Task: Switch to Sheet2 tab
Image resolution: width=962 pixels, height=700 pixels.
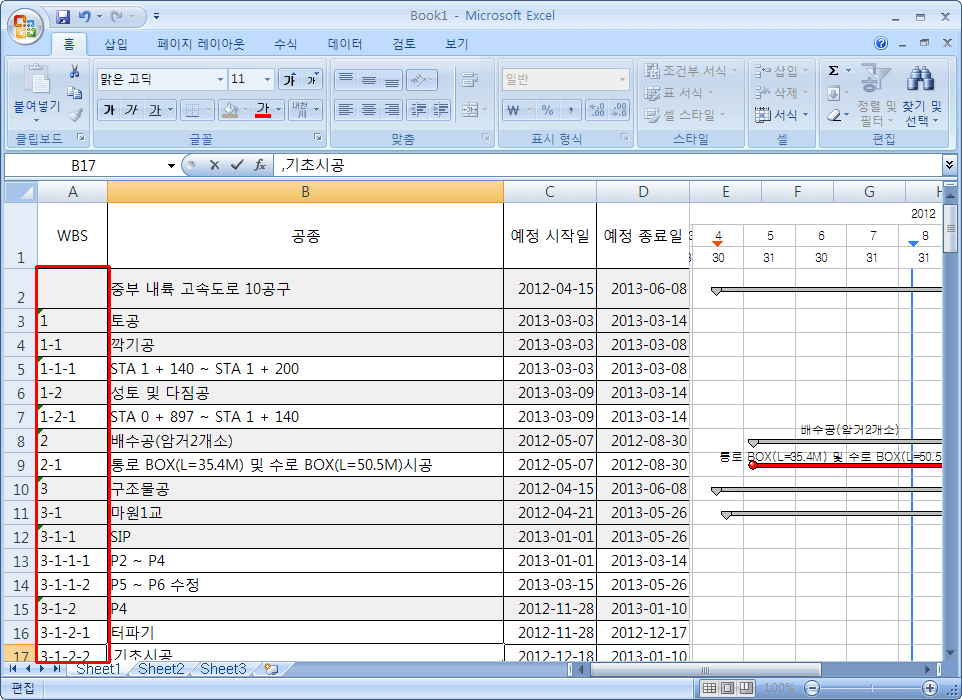Action: pos(160,669)
